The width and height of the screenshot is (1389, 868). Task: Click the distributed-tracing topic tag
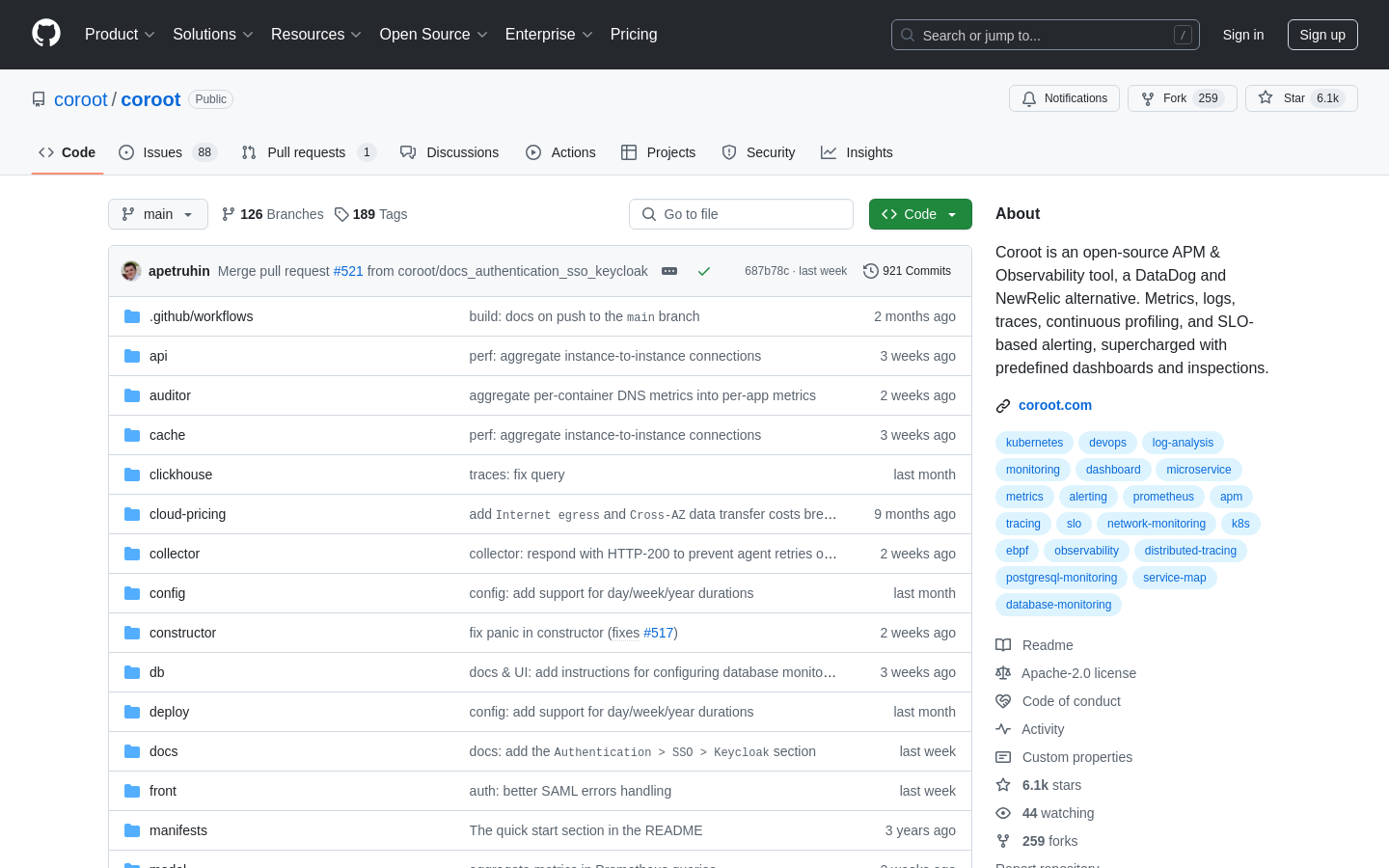(x=1190, y=551)
